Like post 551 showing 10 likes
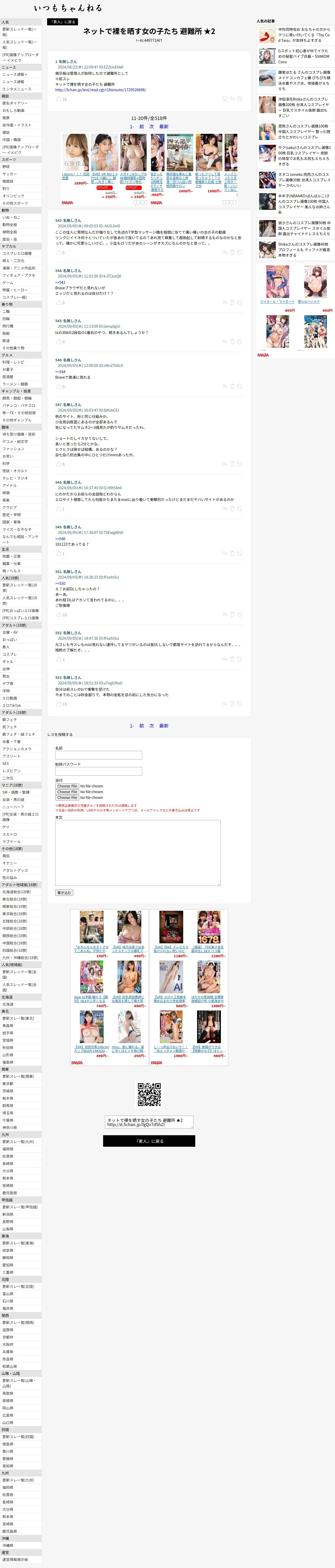335x1568 pixels. click(x=59, y=614)
